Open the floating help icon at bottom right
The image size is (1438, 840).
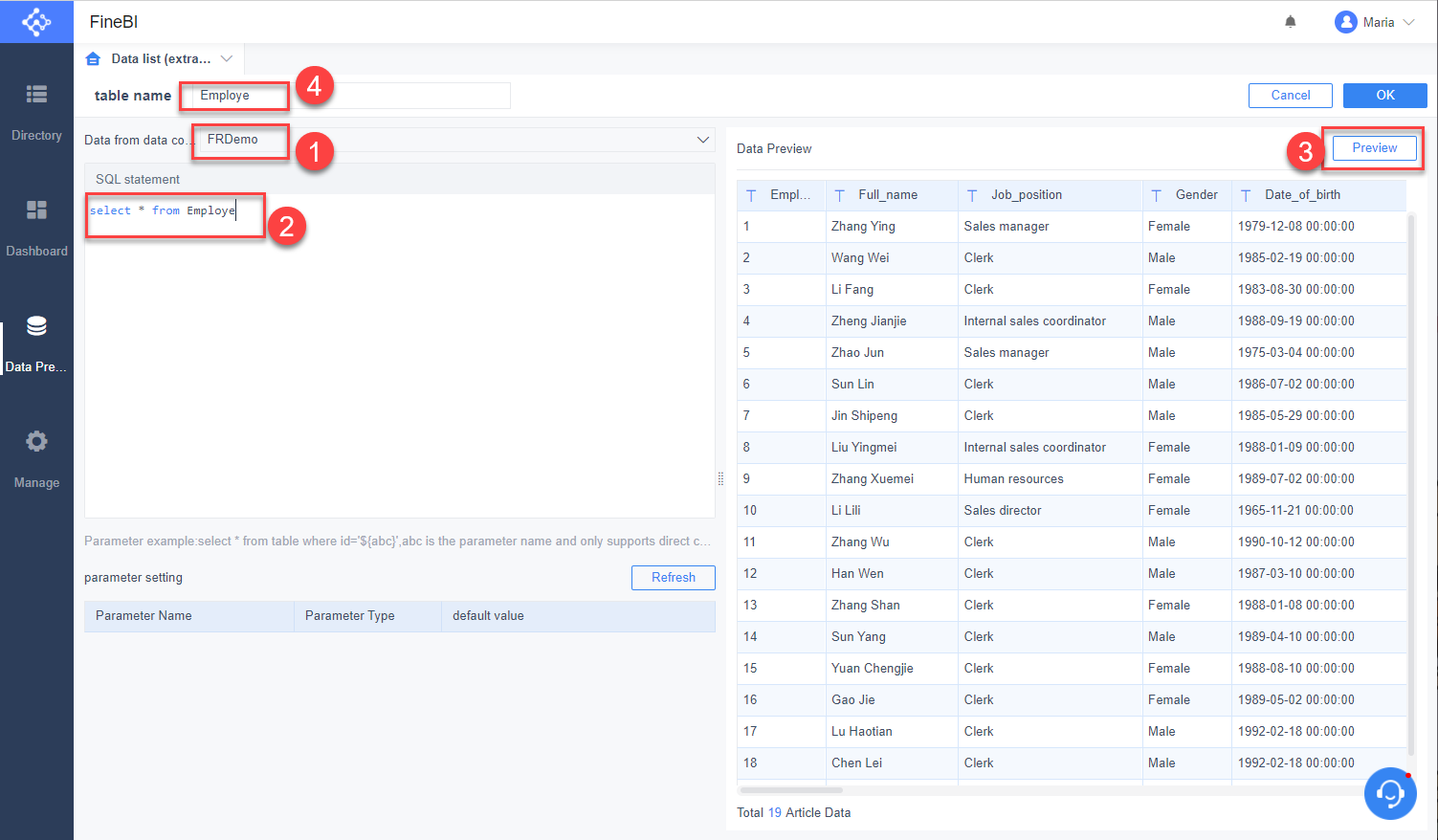(x=1389, y=793)
